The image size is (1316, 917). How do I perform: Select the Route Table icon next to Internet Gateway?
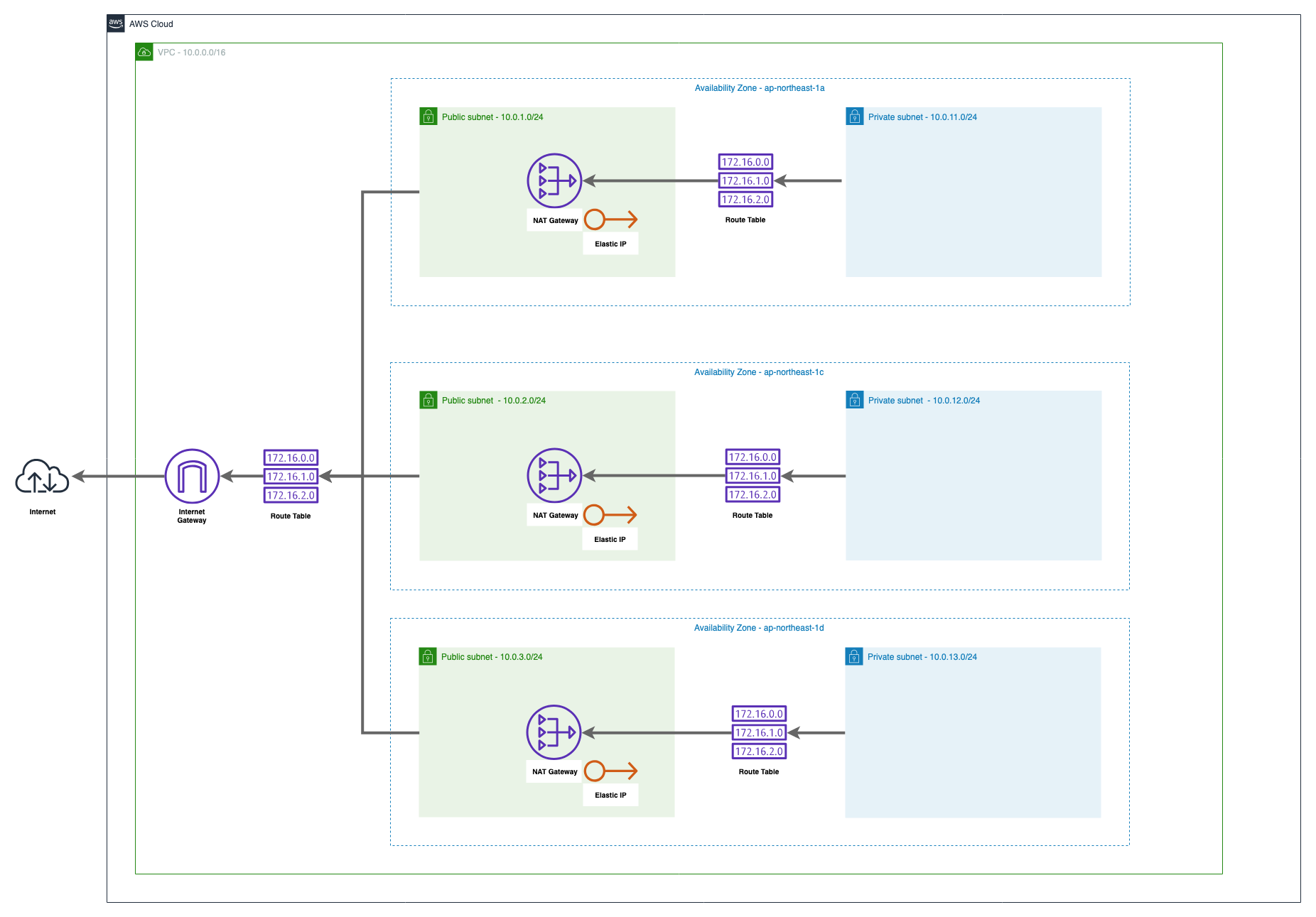click(x=291, y=477)
